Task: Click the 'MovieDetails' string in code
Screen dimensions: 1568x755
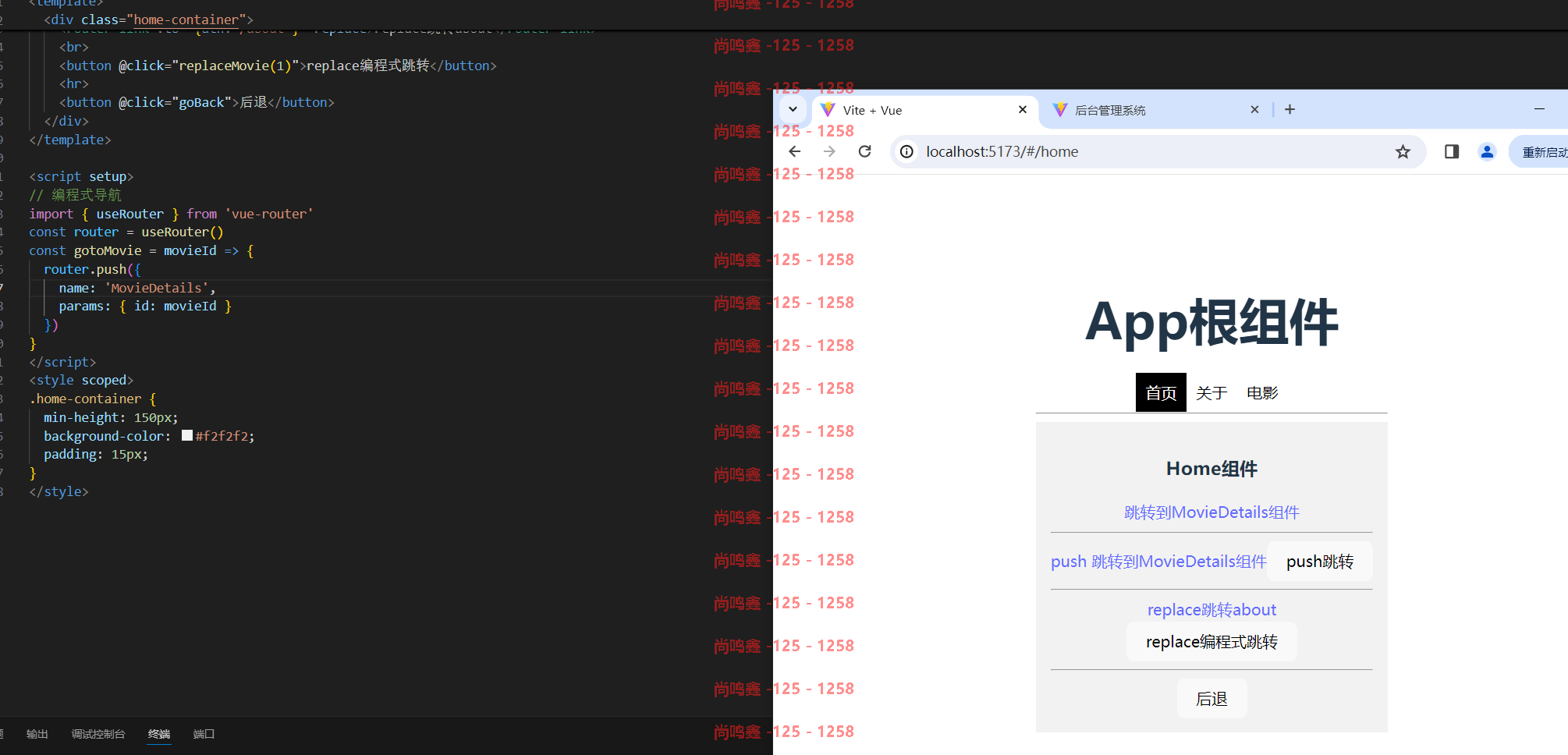Action: (x=156, y=288)
